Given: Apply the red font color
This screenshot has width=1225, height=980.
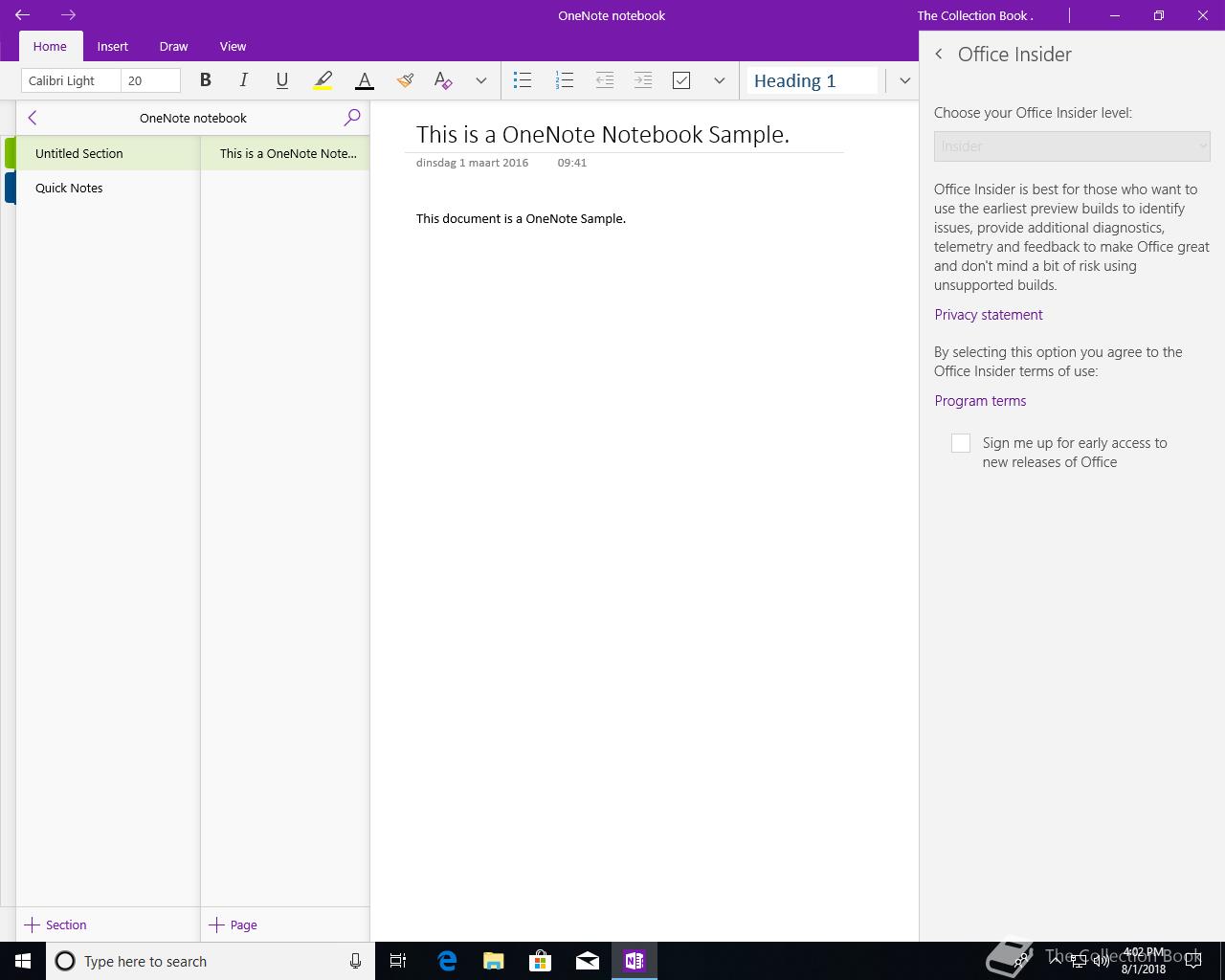Looking at the screenshot, I should pyautogui.click(x=364, y=80).
